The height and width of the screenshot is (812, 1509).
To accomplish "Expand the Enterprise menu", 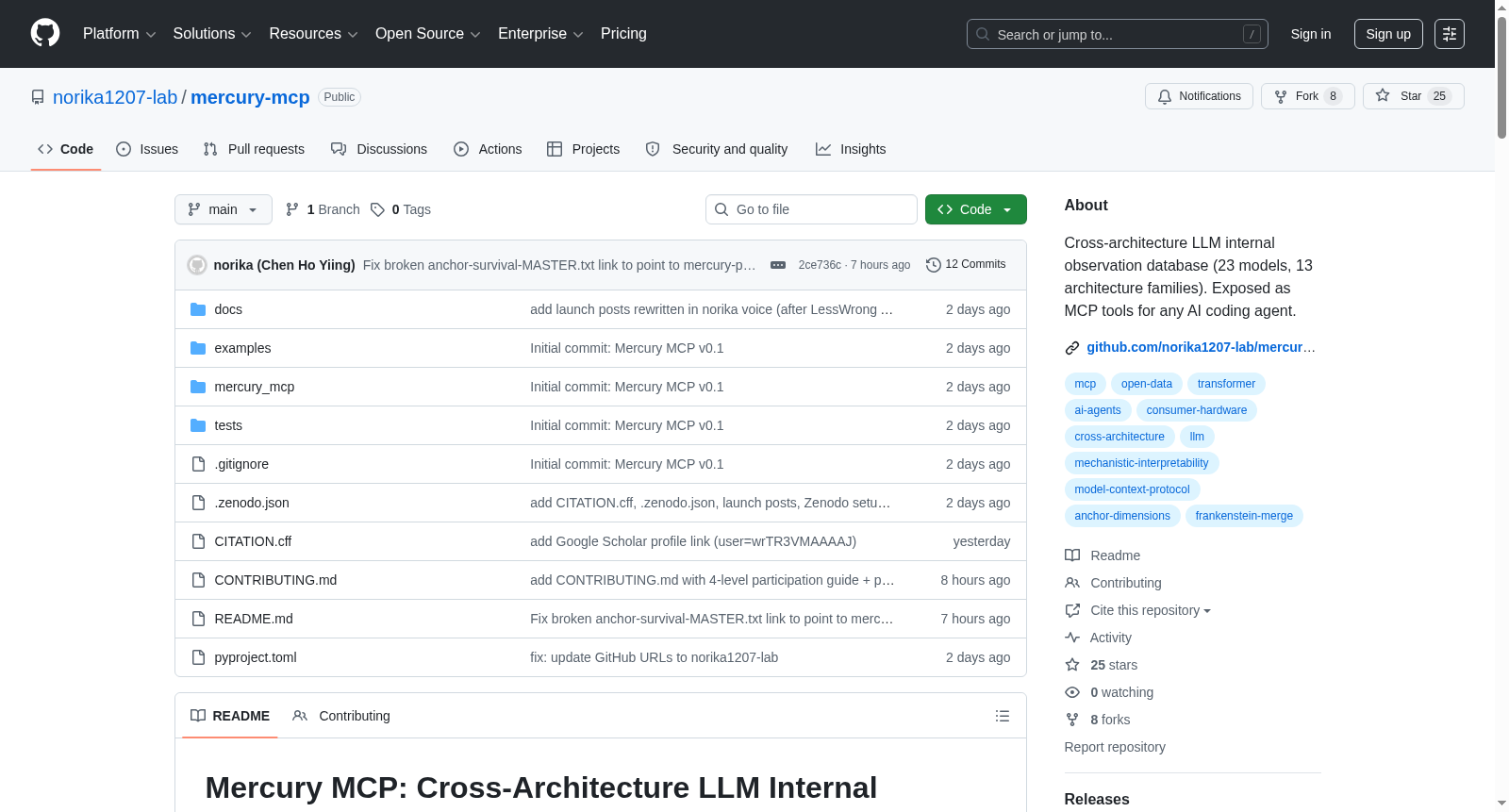I will 540,34.
